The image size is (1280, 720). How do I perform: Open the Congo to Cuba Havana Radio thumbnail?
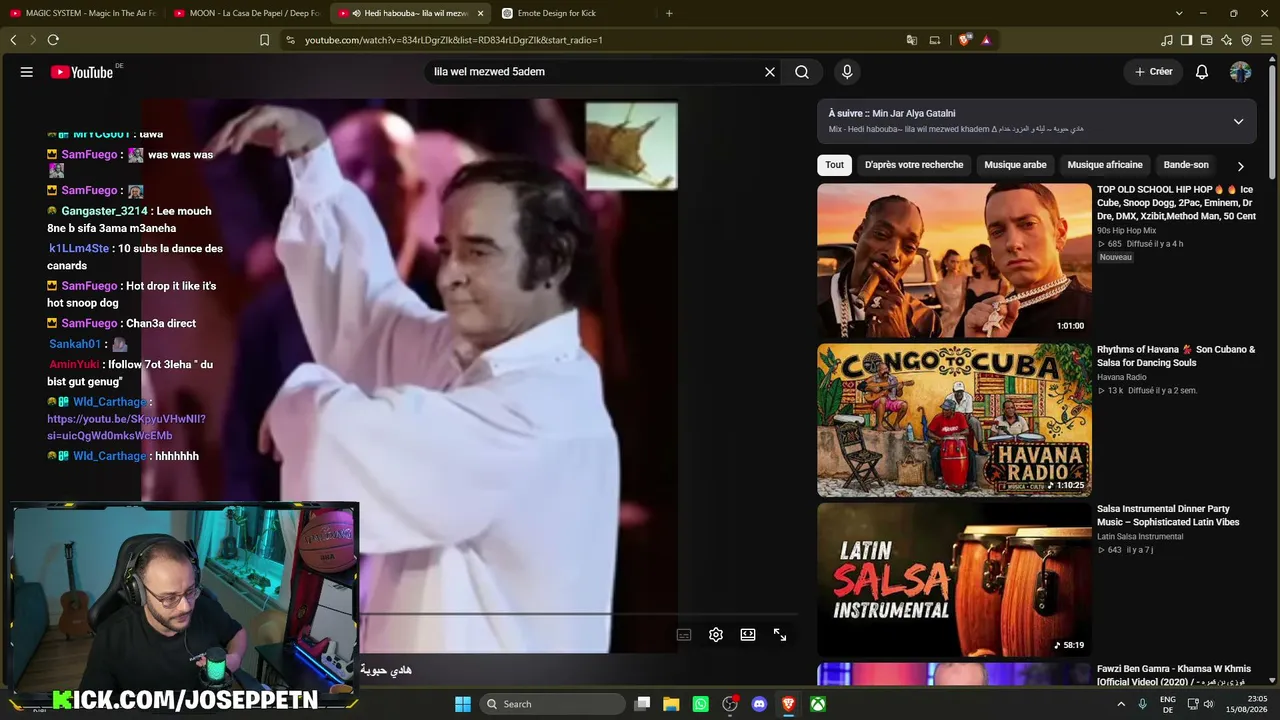954,420
